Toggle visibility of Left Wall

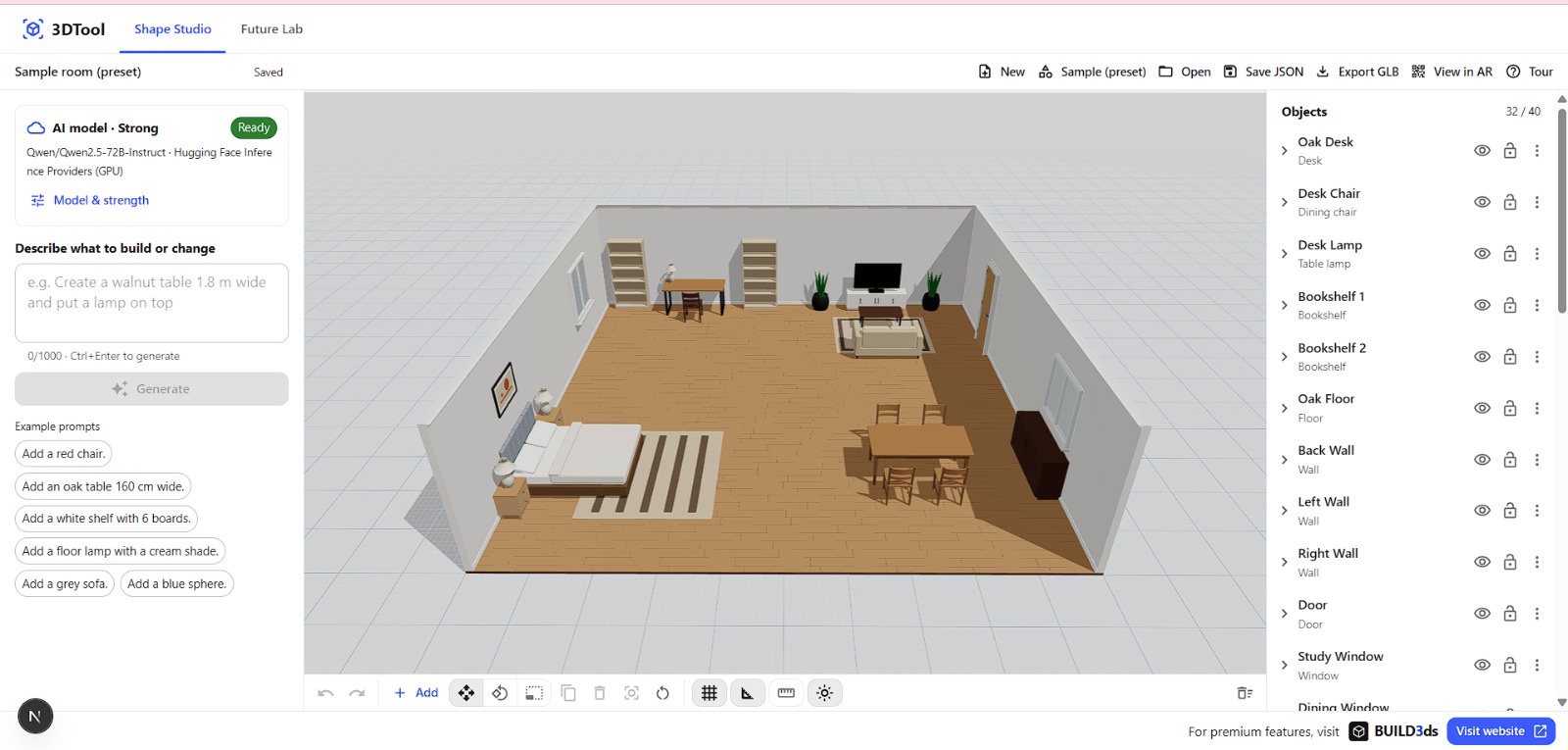(x=1483, y=511)
